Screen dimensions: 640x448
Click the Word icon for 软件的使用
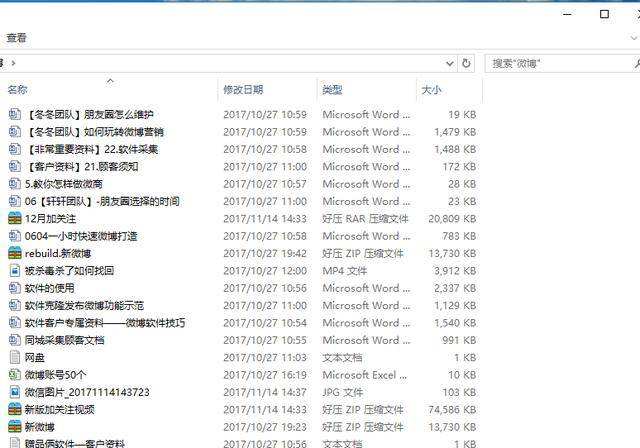14,288
